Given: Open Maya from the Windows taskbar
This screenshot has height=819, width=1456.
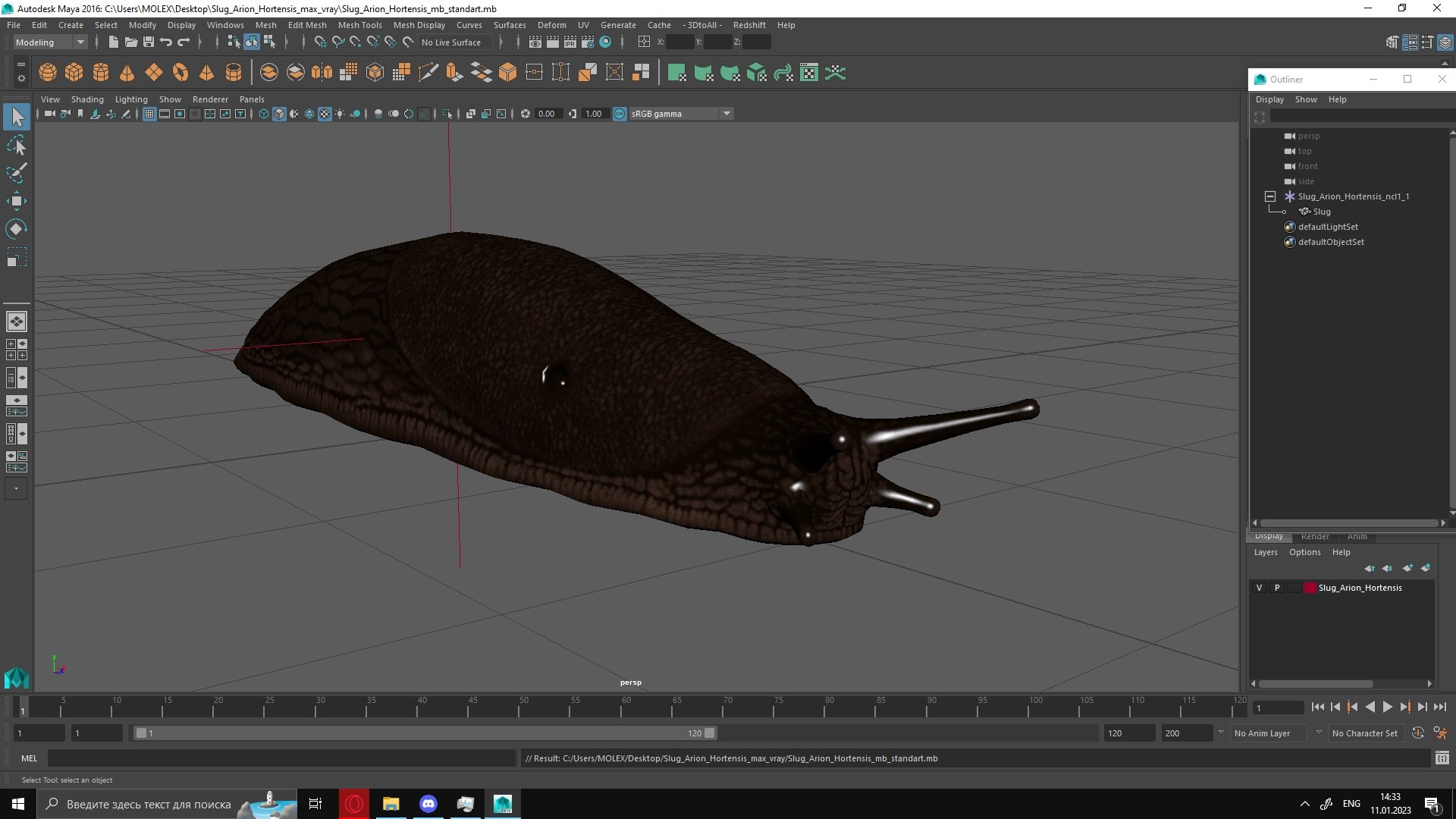Looking at the screenshot, I should tap(503, 804).
